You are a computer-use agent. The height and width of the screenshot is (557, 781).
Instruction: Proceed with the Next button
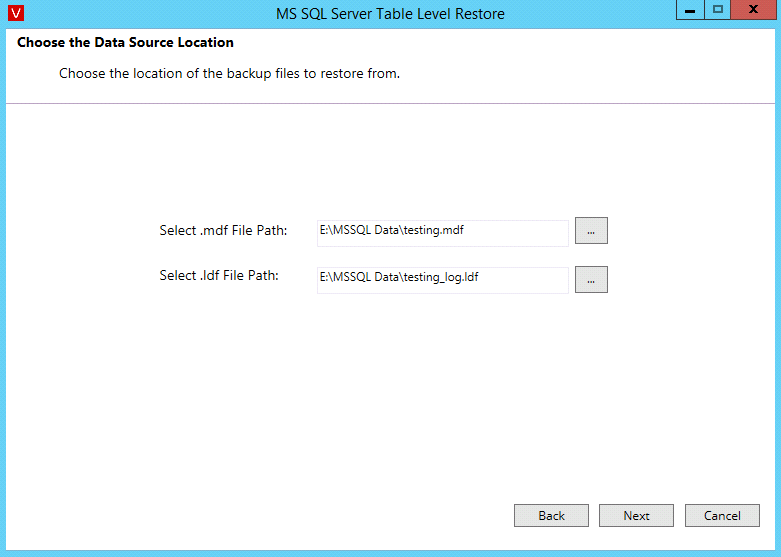(636, 516)
